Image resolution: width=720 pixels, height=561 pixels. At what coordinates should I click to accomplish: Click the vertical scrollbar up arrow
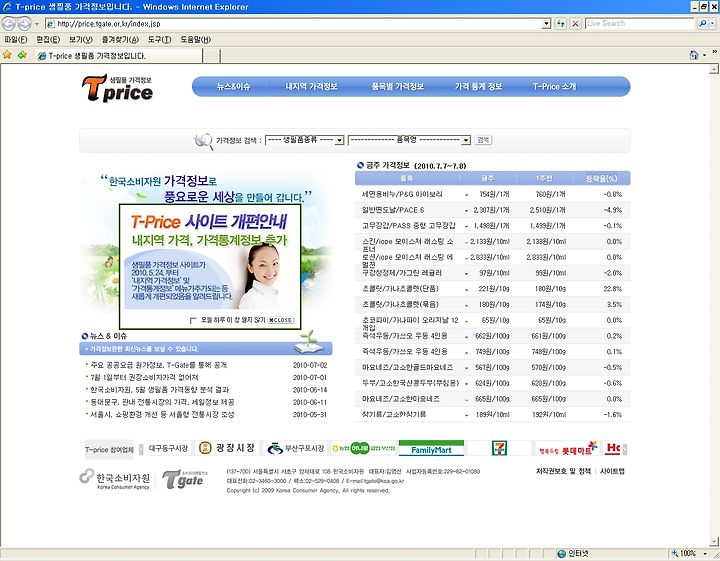click(714, 69)
